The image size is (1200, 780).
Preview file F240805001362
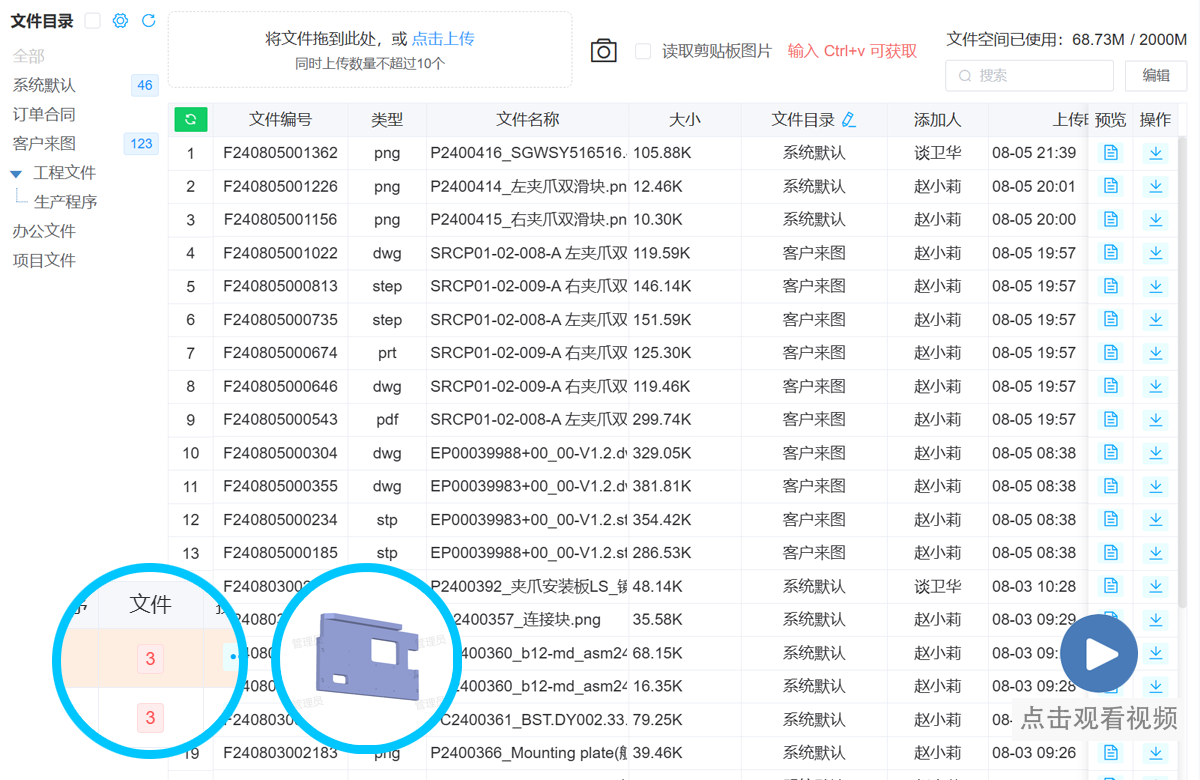click(1110, 153)
